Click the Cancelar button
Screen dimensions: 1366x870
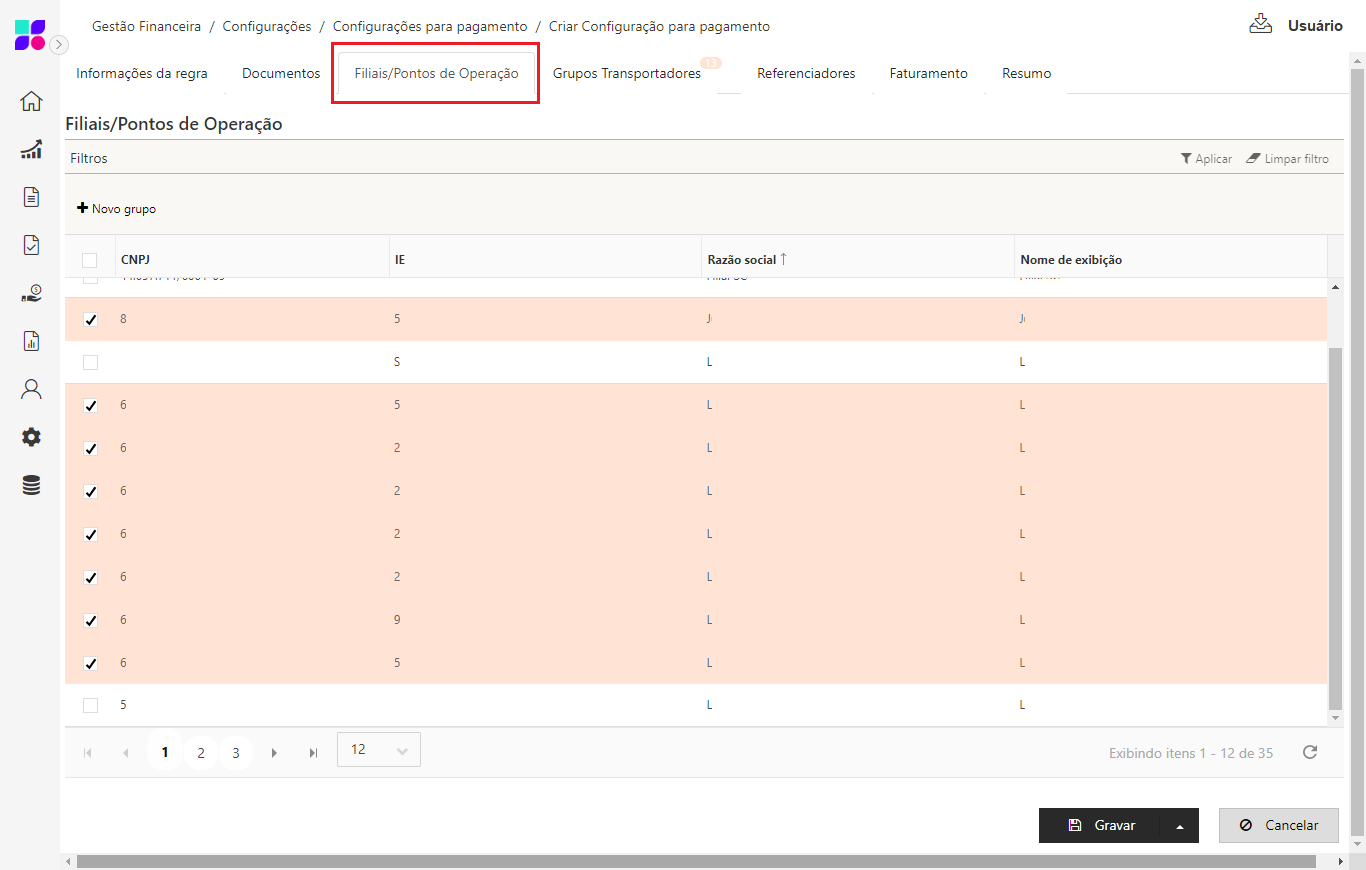pos(1278,825)
